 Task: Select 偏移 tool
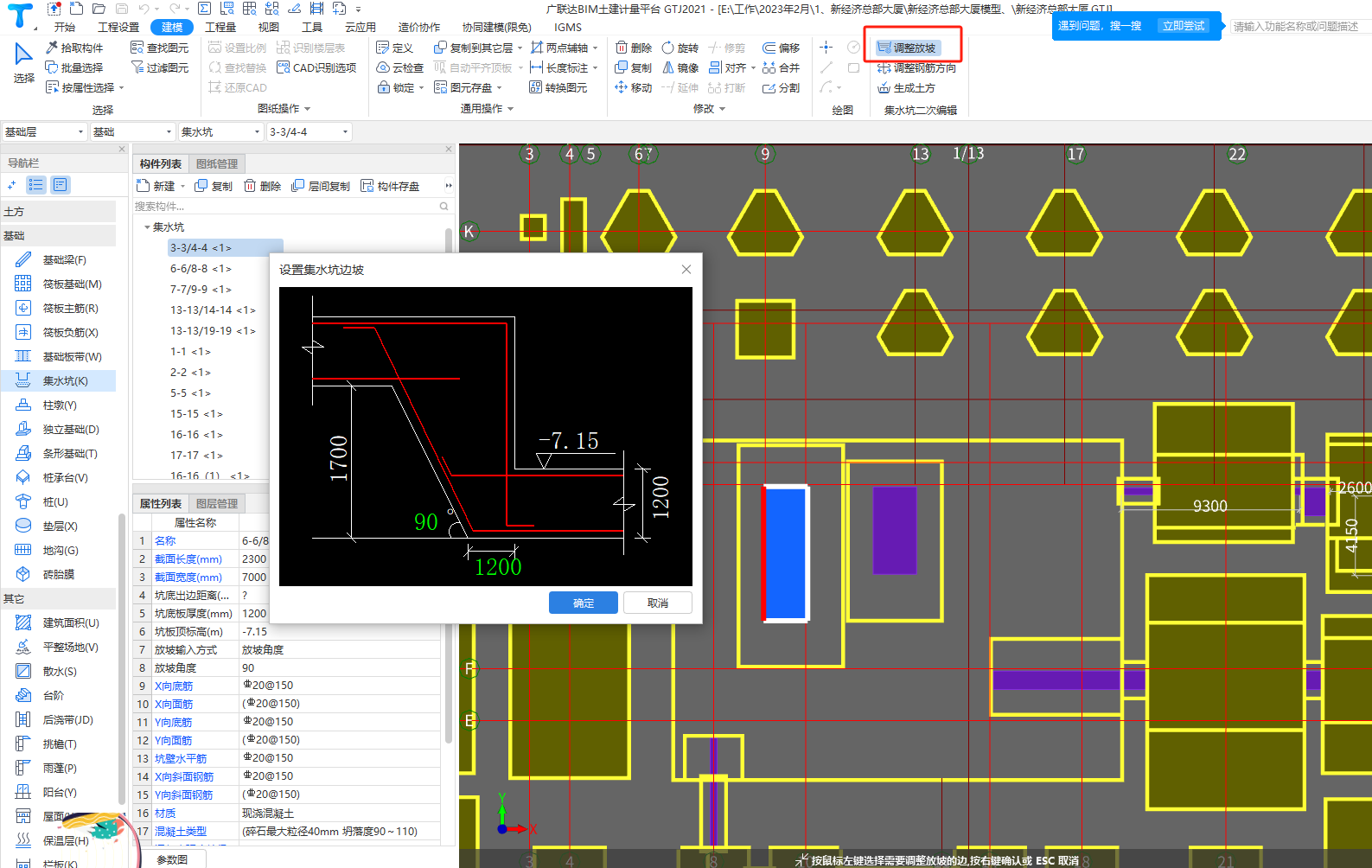pos(781,48)
